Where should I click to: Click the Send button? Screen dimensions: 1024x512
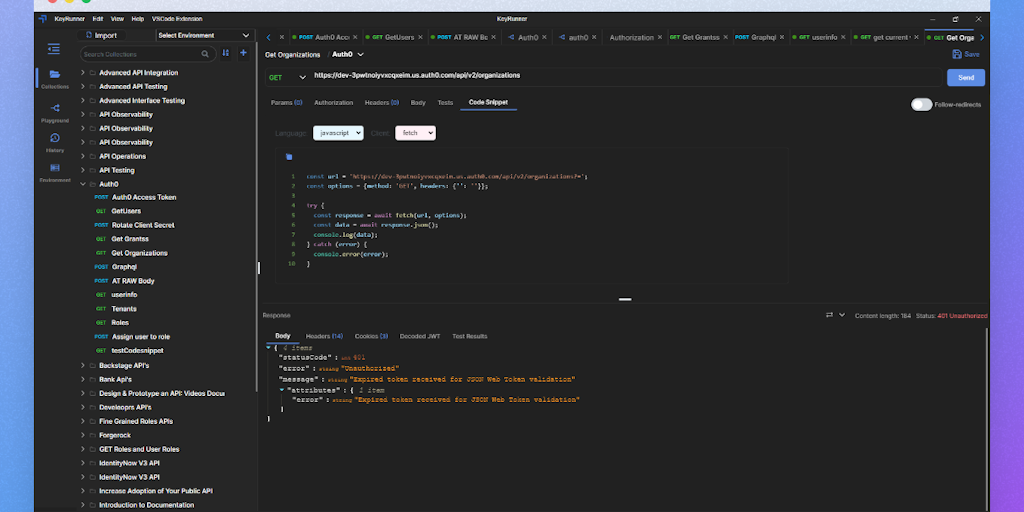coord(965,77)
